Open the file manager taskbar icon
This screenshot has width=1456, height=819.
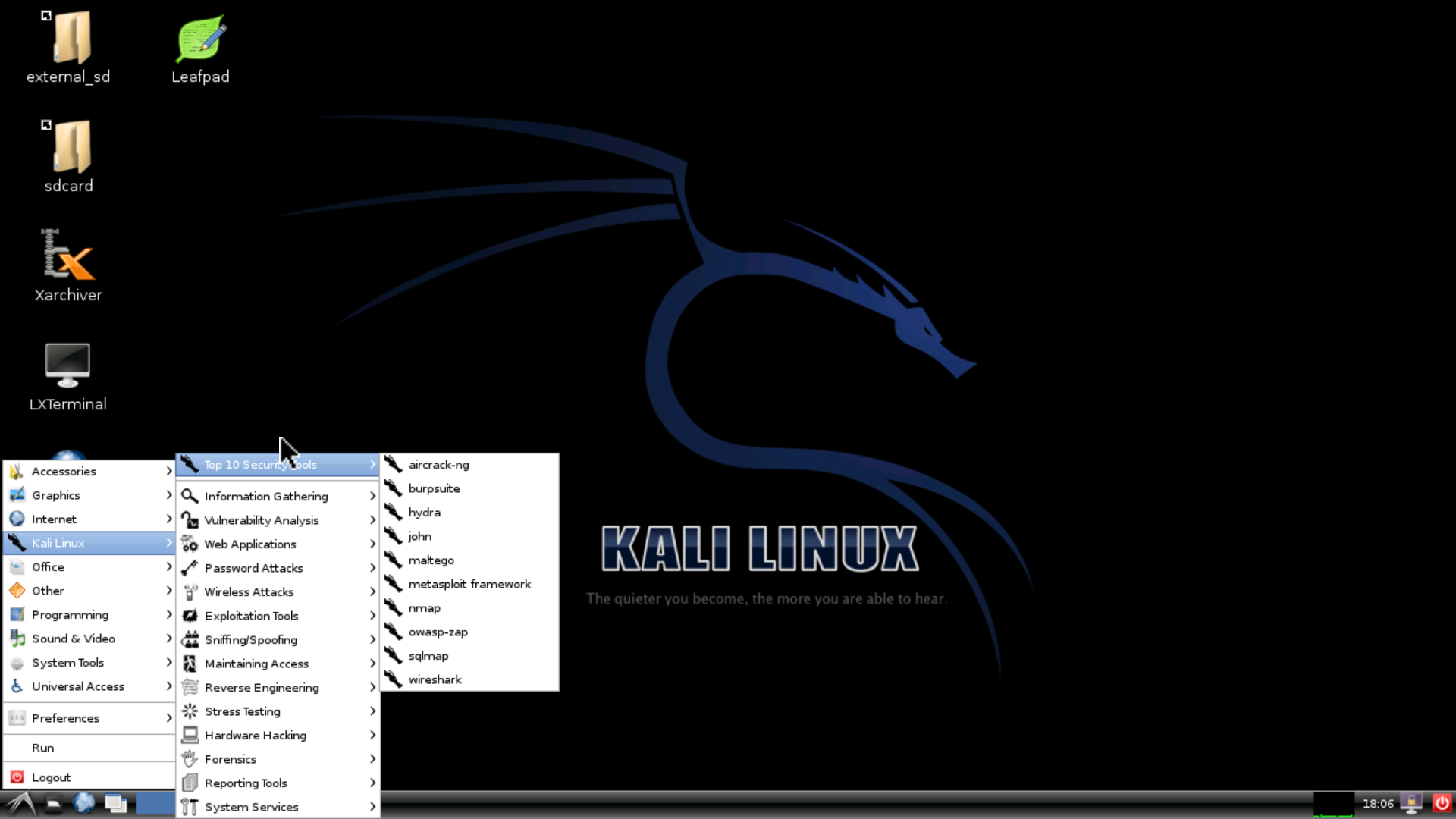point(52,804)
